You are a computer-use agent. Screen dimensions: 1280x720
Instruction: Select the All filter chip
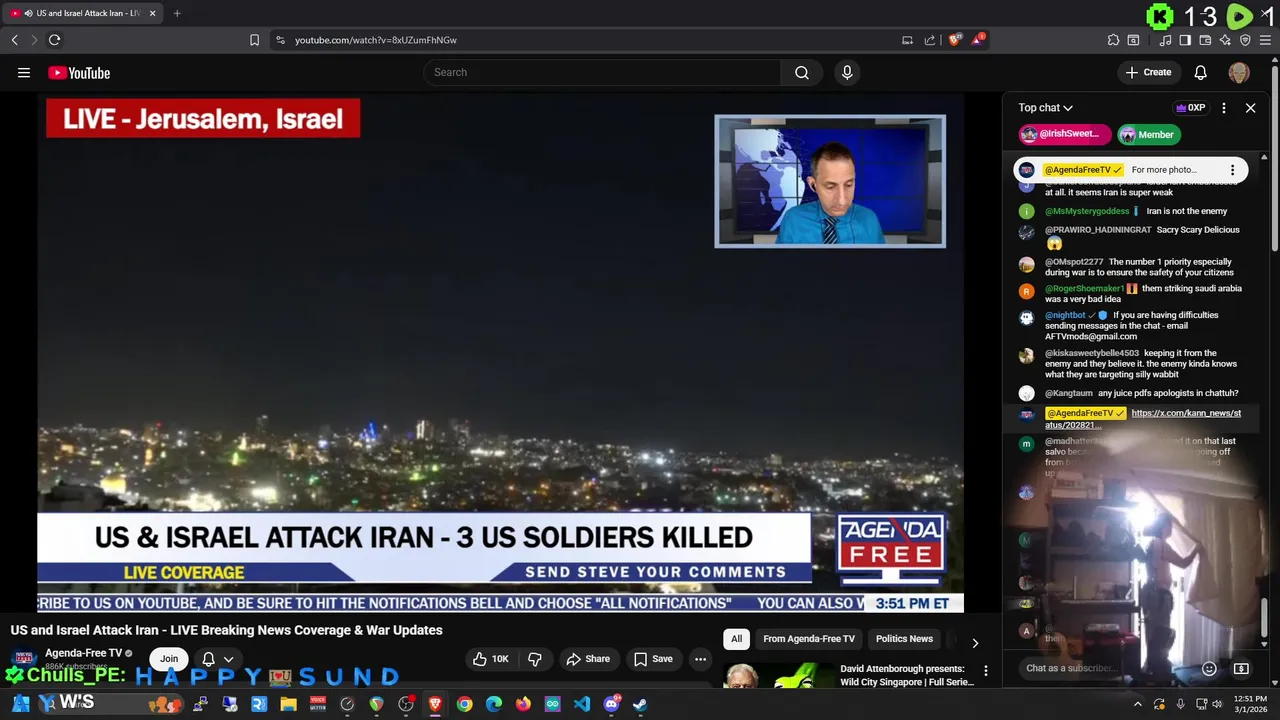coord(736,639)
